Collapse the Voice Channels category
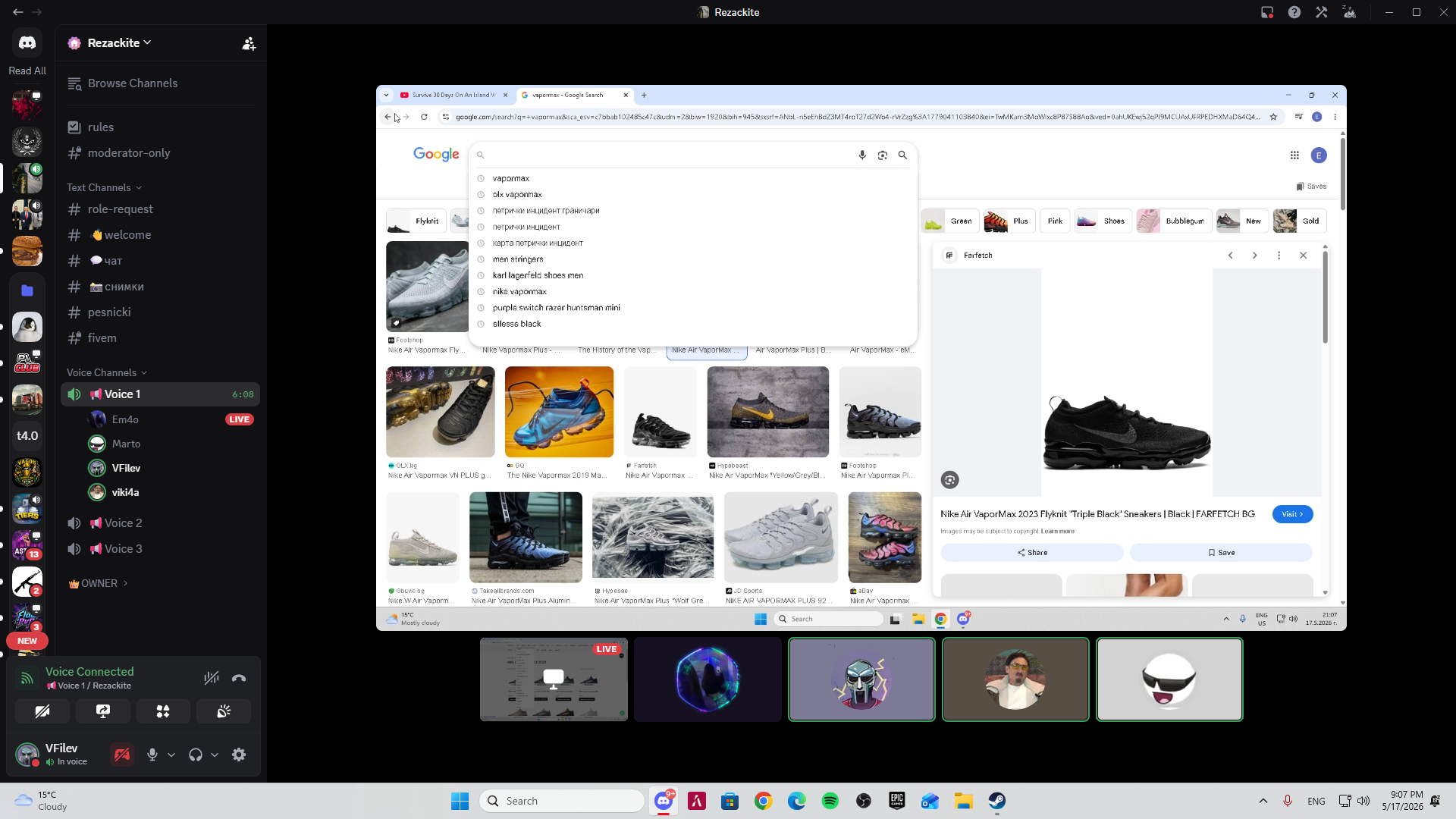The width and height of the screenshot is (1456, 819). (x=107, y=372)
